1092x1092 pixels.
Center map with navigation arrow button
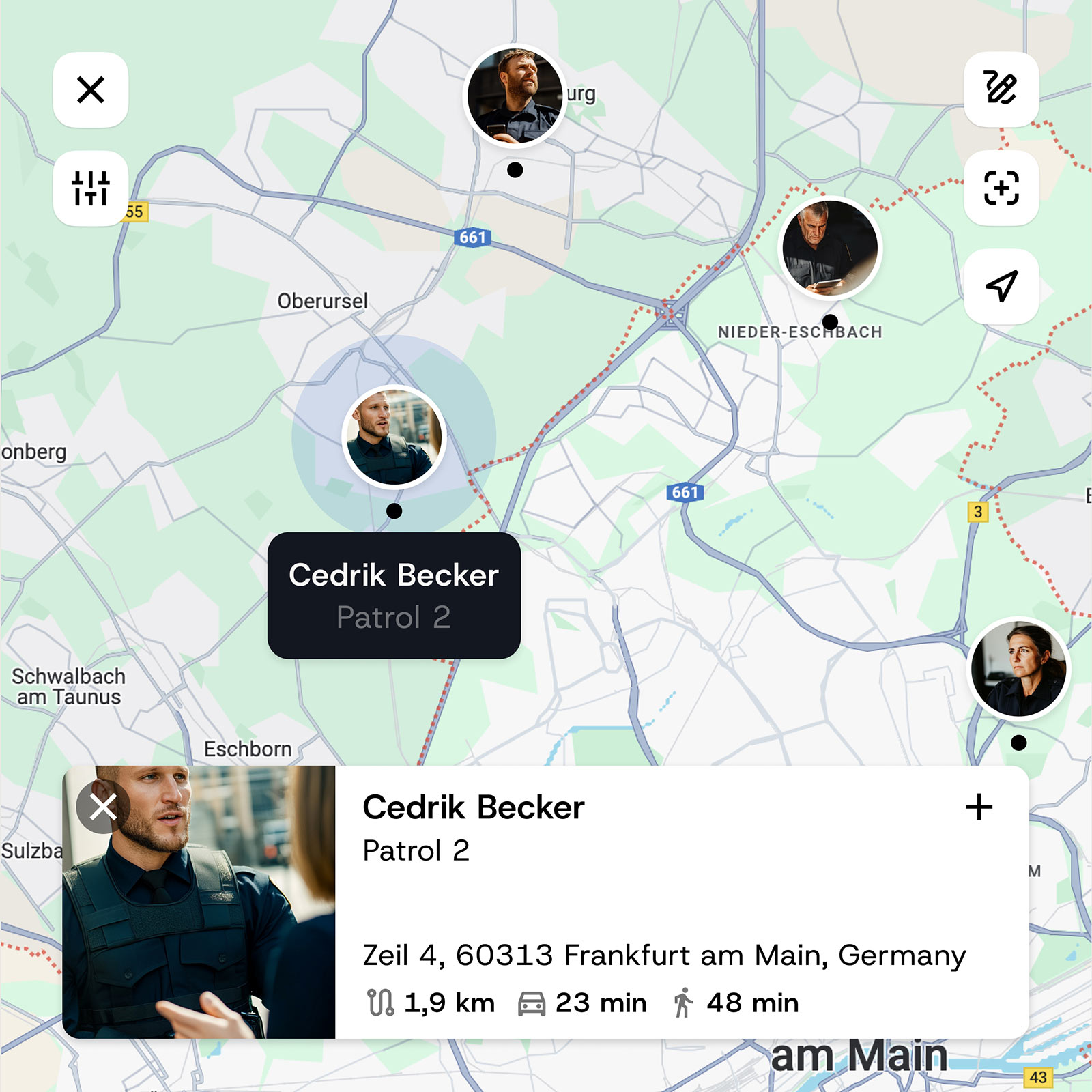click(1001, 286)
